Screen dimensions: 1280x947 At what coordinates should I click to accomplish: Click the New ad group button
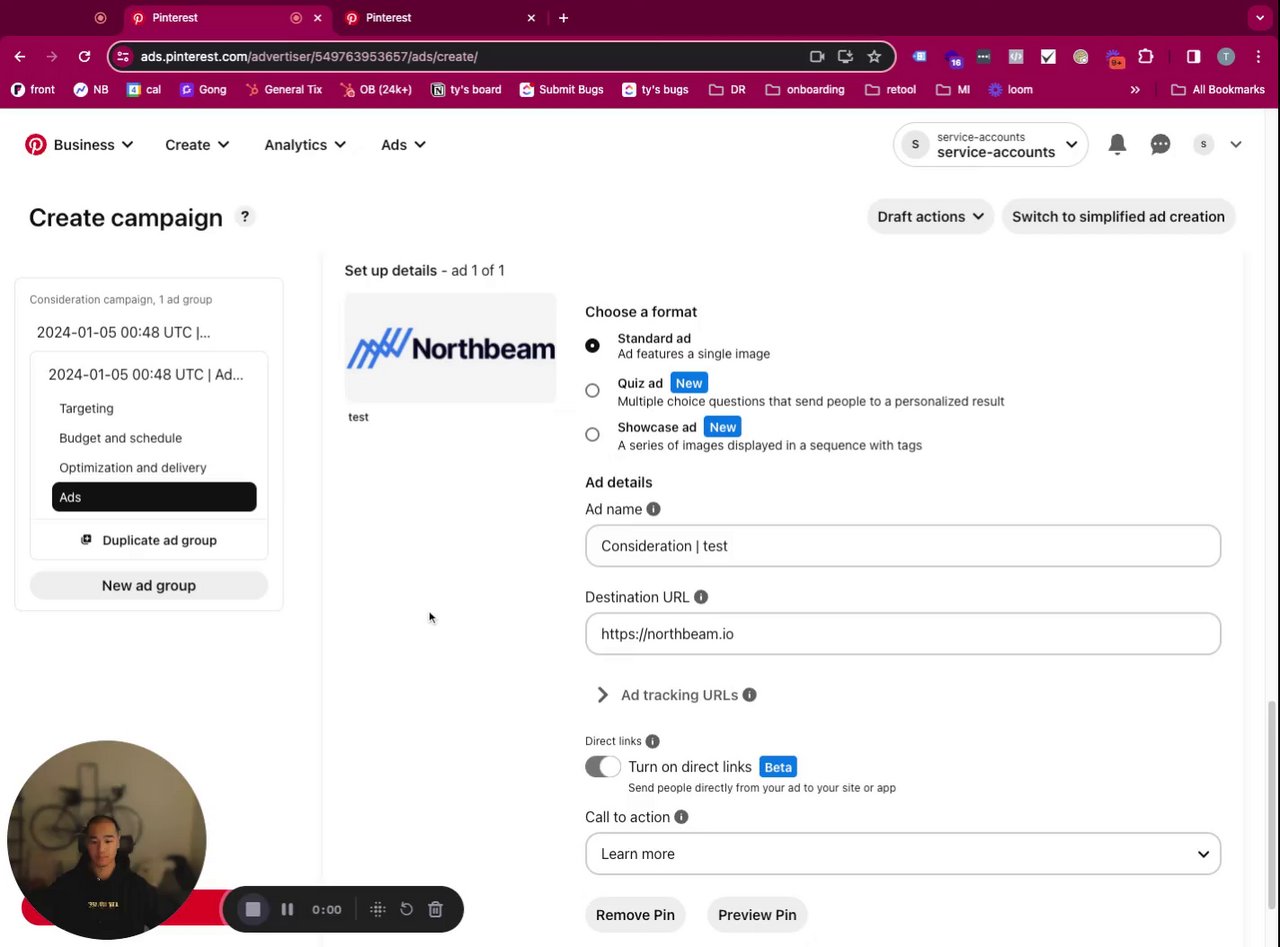coord(149,586)
